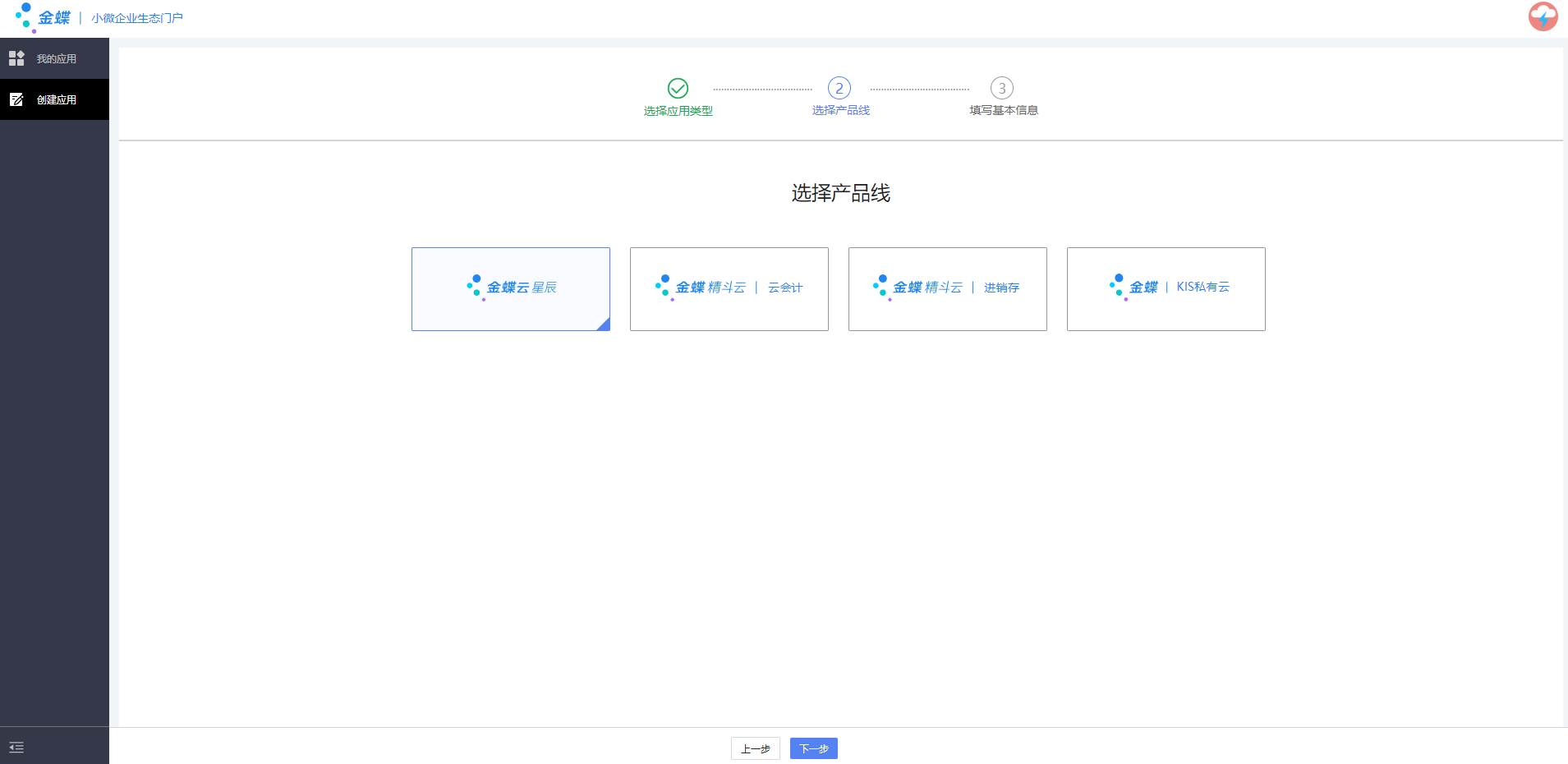Viewport: 1568px width, 764px height.
Task: Click the step 2 circle indicator
Action: (839, 88)
